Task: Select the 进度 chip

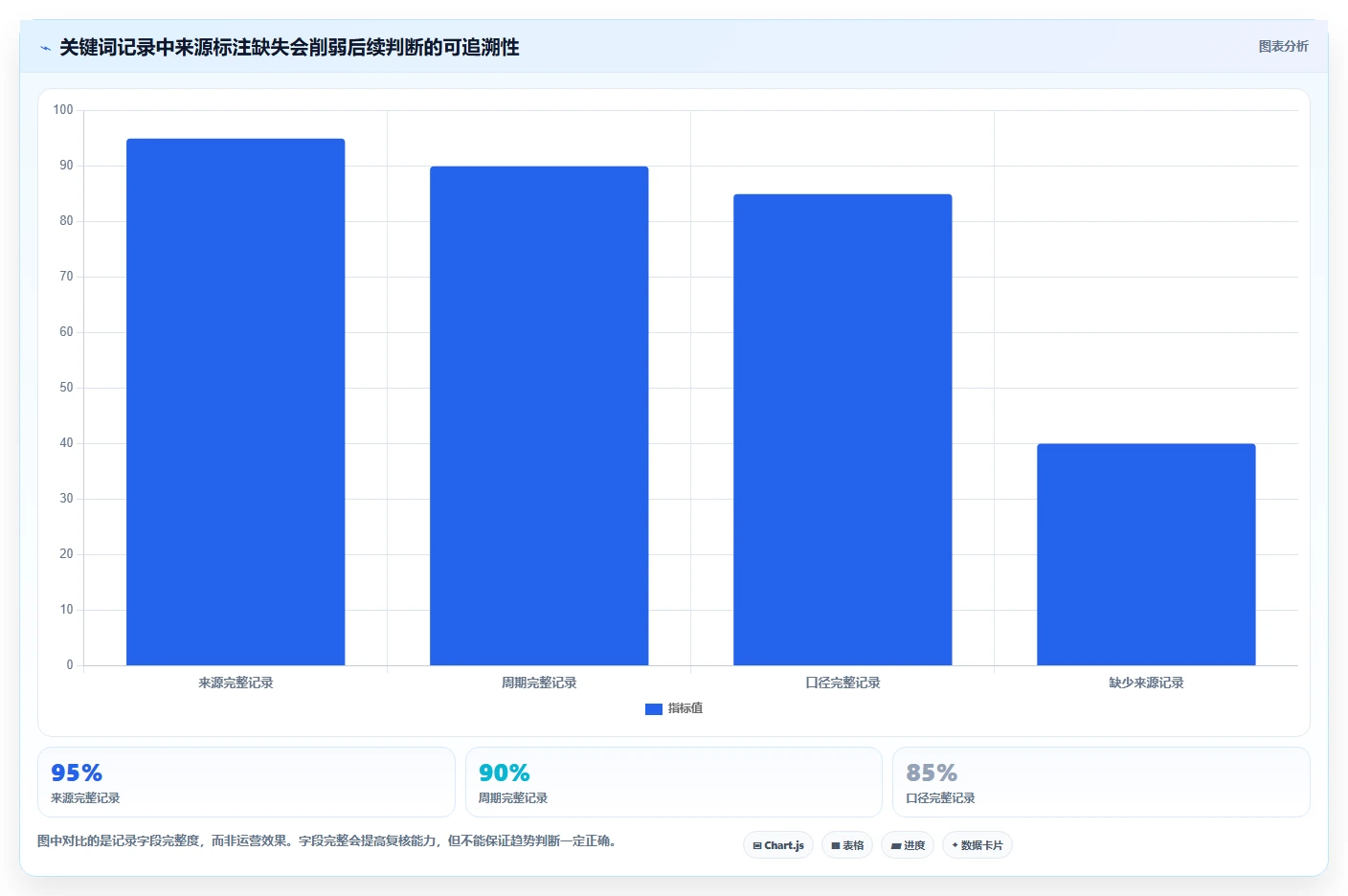Action: [908, 845]
